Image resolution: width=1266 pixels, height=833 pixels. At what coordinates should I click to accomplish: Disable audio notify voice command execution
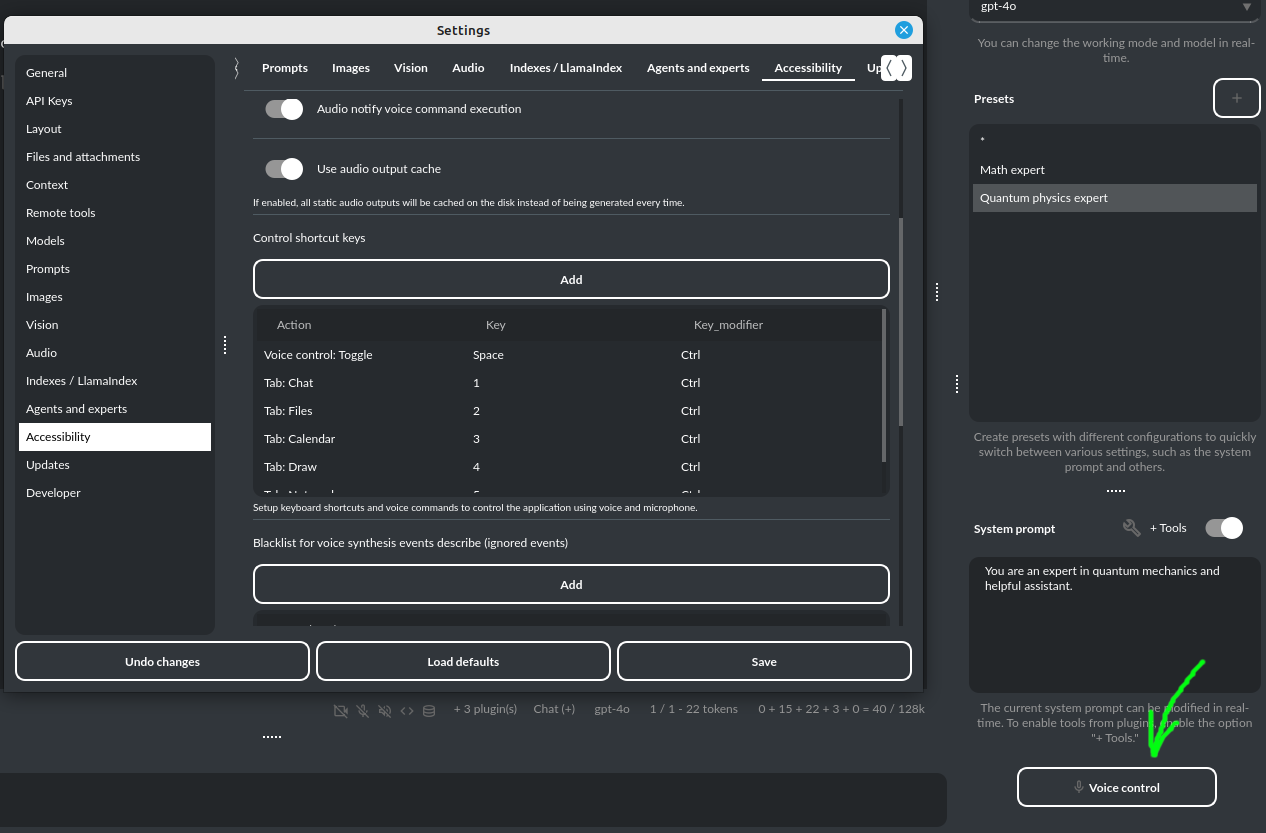(x=284, y=109)
